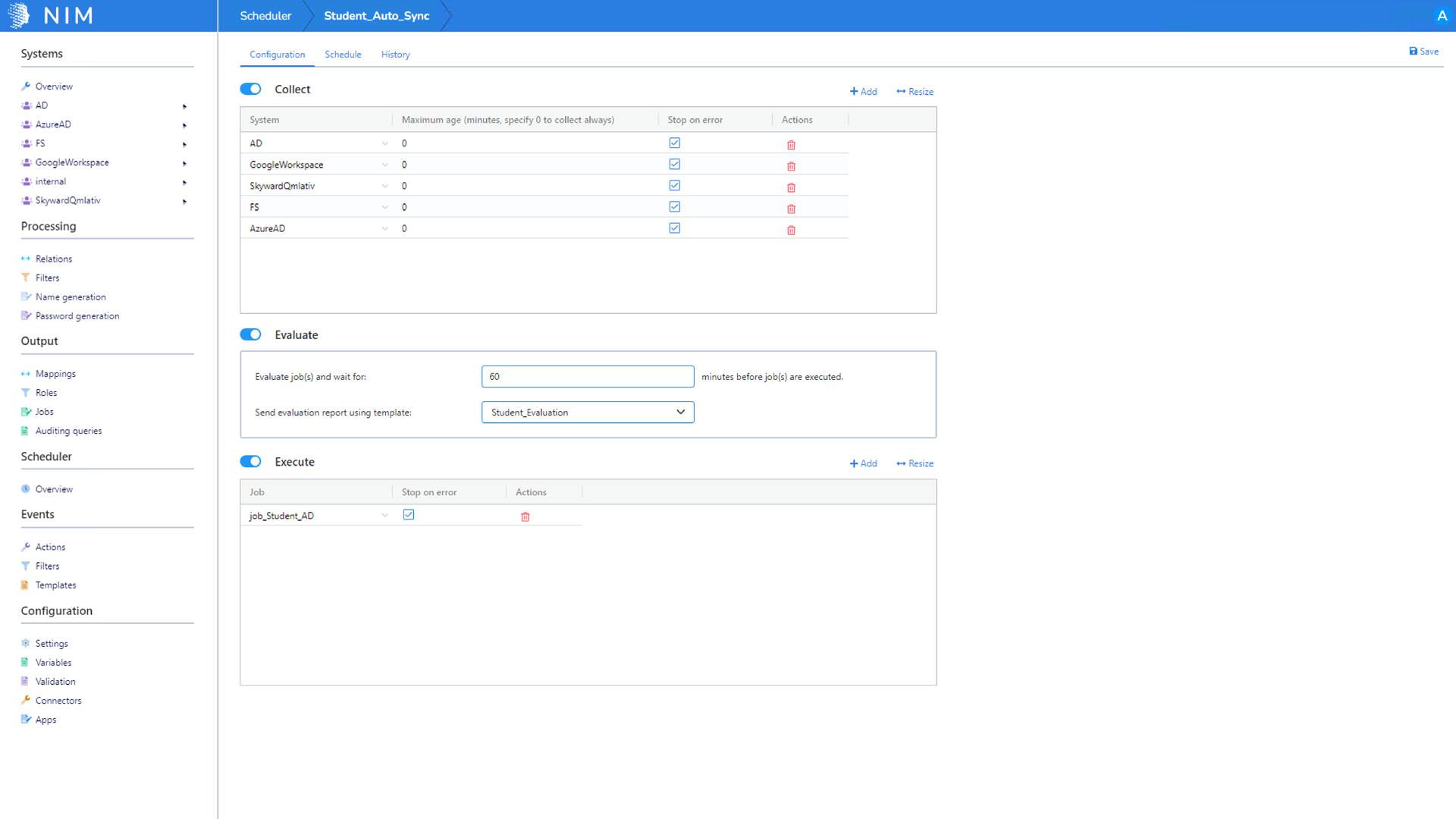The height and width of the screenshot is (819, 1456).
Task: Expand the AD system in sidebar
Action: [184, 106]
